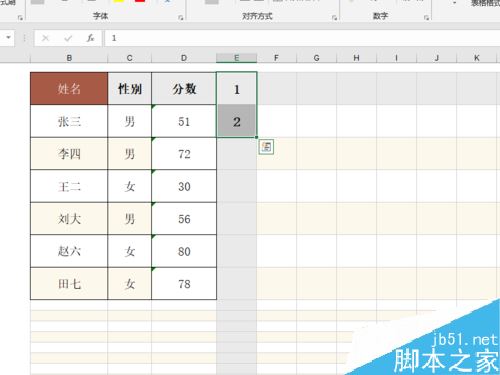The image size is (500, 375).
Task: Select the score cell 78
Action: [184, 284]
